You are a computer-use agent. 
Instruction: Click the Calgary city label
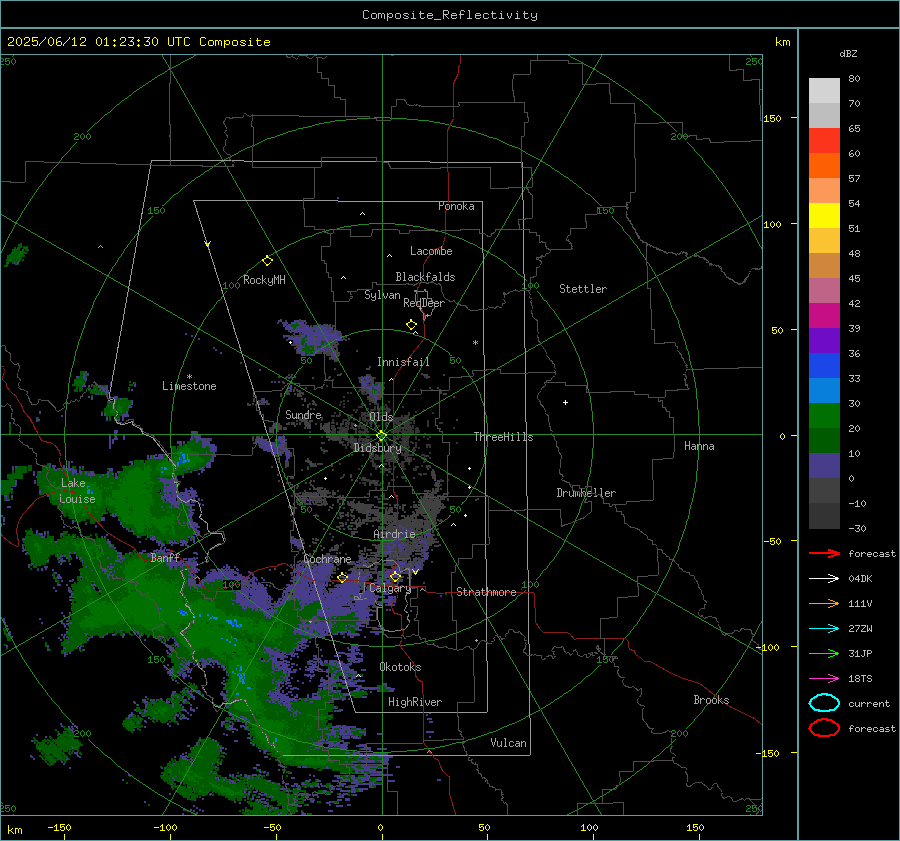click(390, 588)
